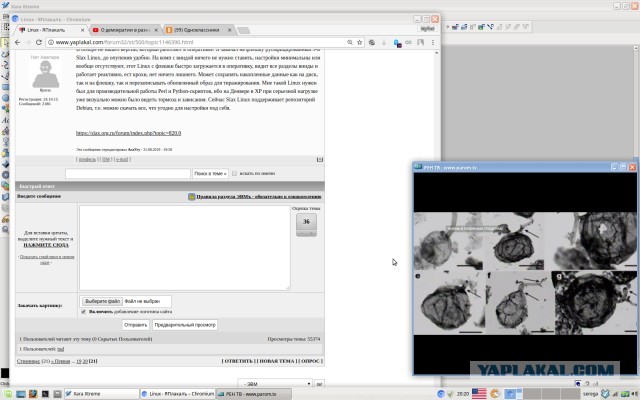Open a new tab in Chromium
Screen dimensions: 640x400
(244, 30)
